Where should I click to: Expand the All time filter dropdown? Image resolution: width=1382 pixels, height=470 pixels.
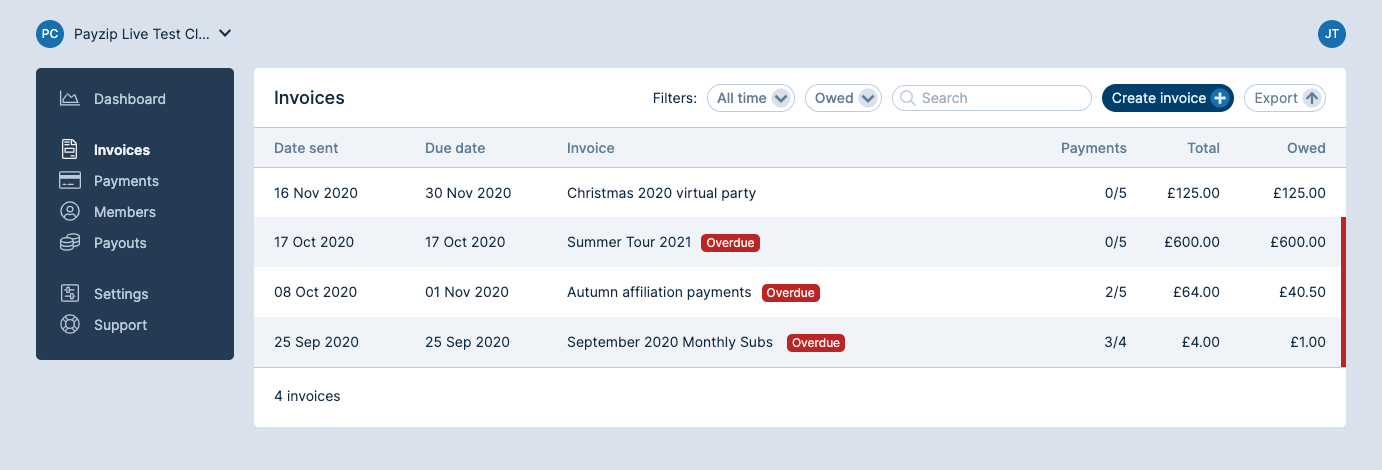click(750, 98)
